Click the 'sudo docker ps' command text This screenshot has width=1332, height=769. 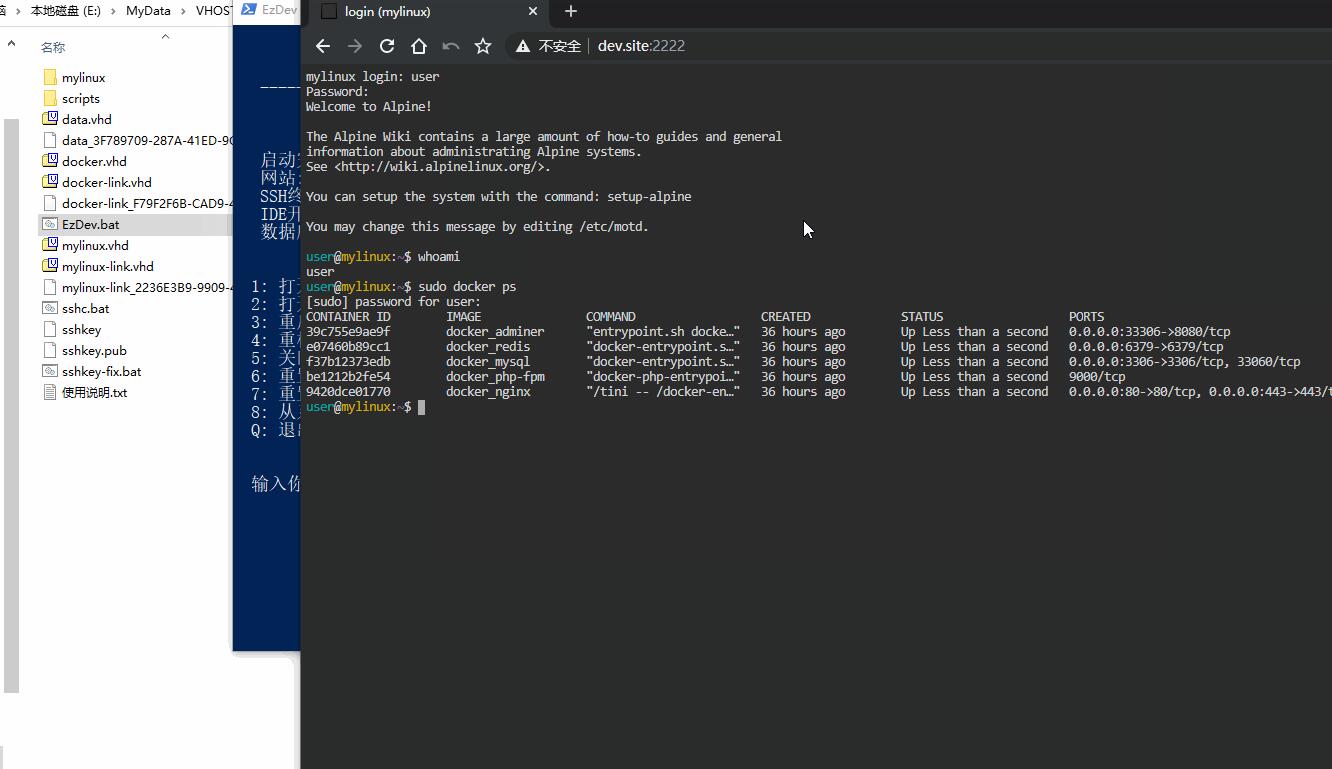tap(467, 287)
